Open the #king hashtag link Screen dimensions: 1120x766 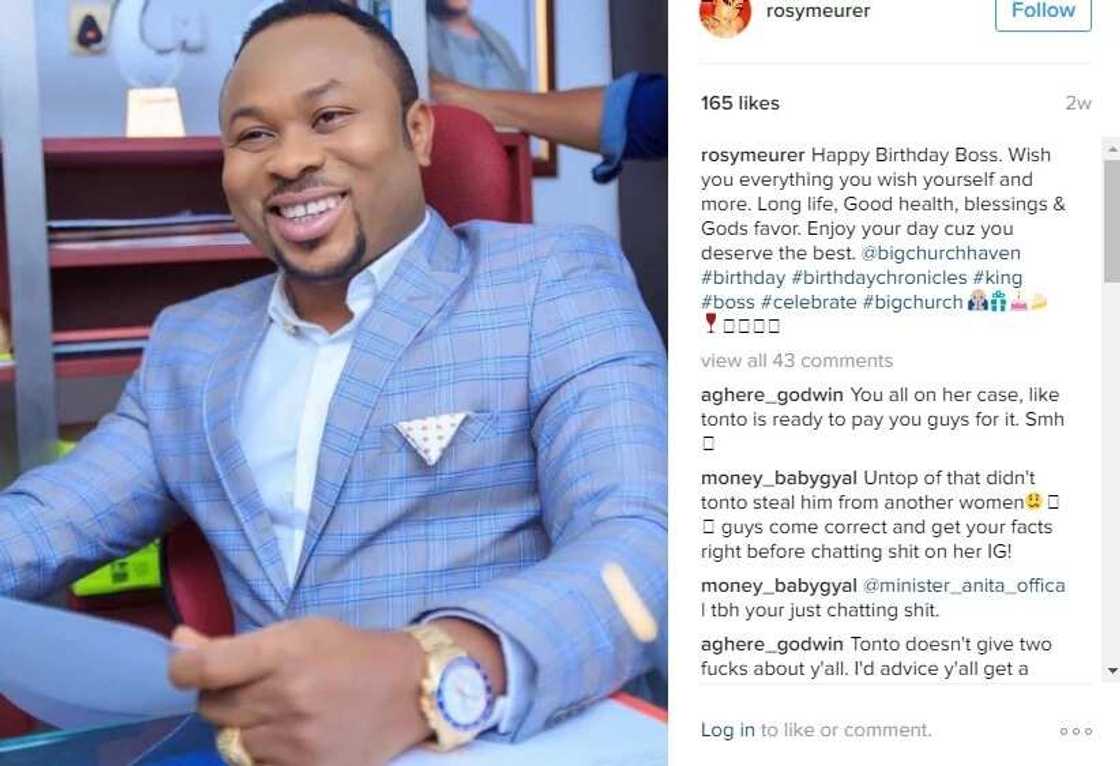coord(997,278)
